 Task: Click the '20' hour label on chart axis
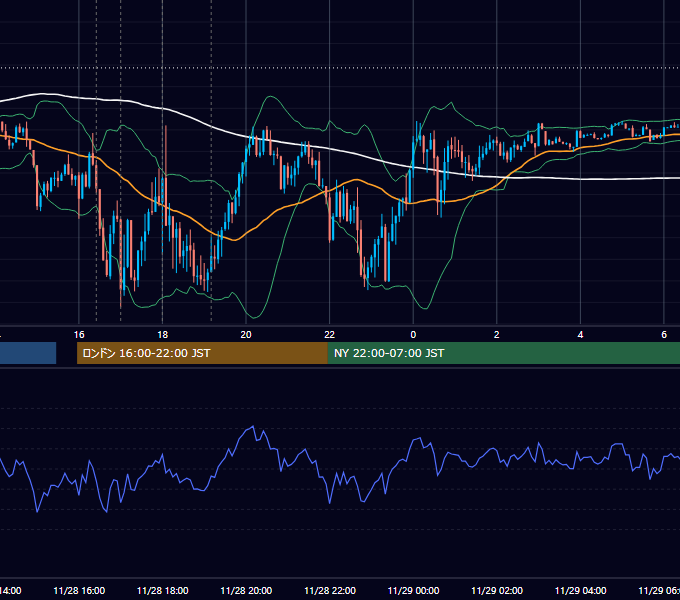(246, 335)
